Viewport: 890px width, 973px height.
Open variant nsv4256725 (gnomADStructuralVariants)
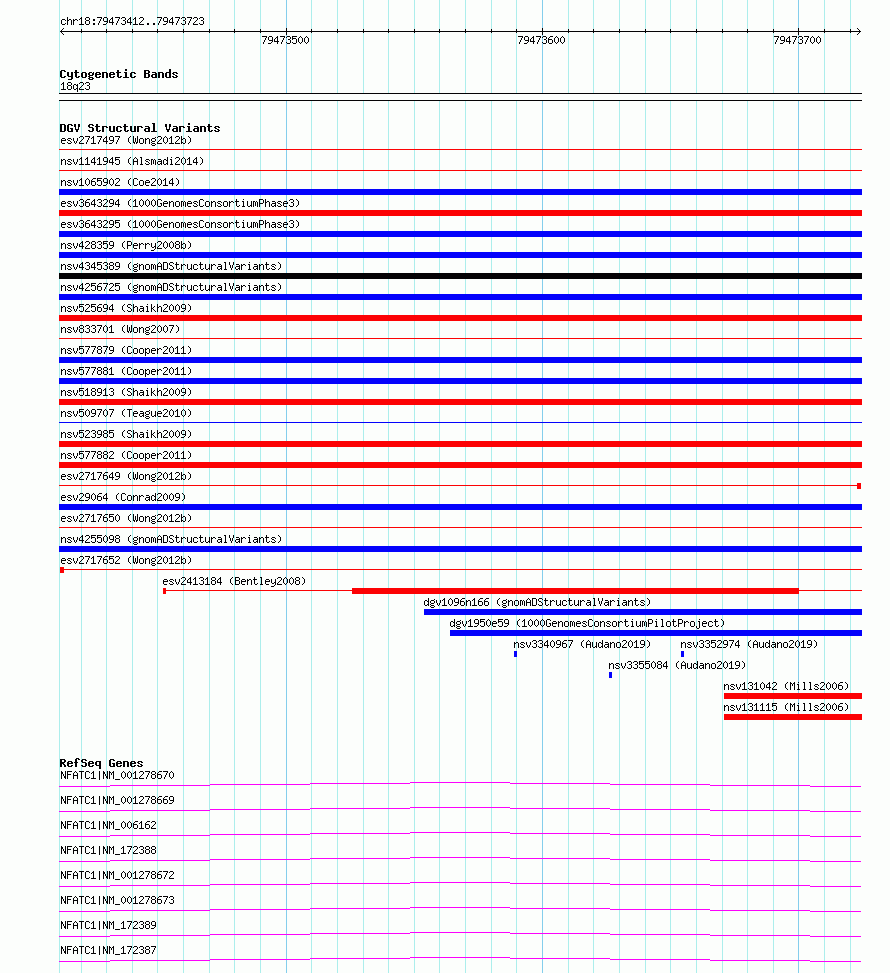click(171, 287)
